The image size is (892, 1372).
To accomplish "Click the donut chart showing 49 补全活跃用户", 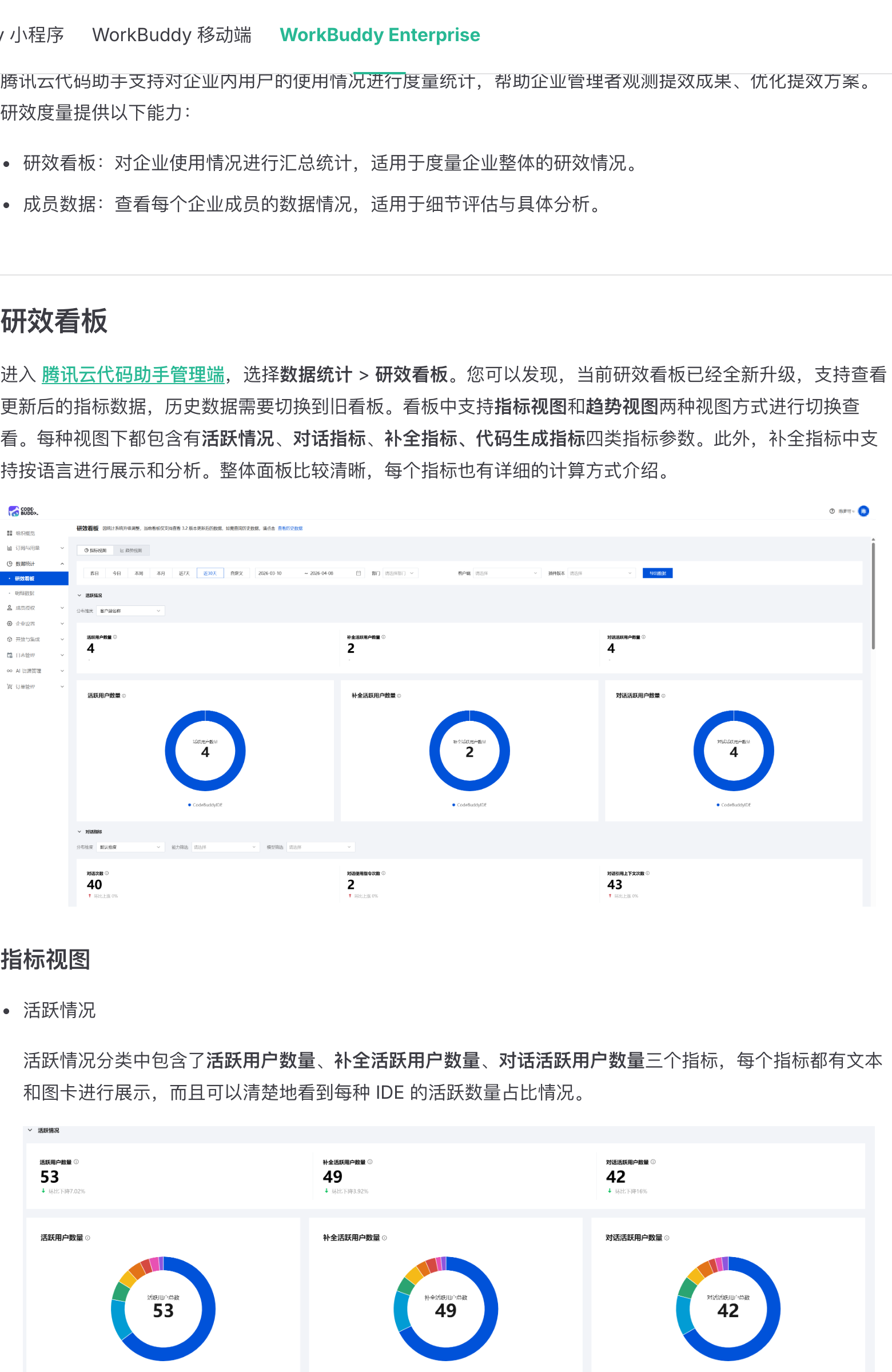I will tap(445, 1309).
